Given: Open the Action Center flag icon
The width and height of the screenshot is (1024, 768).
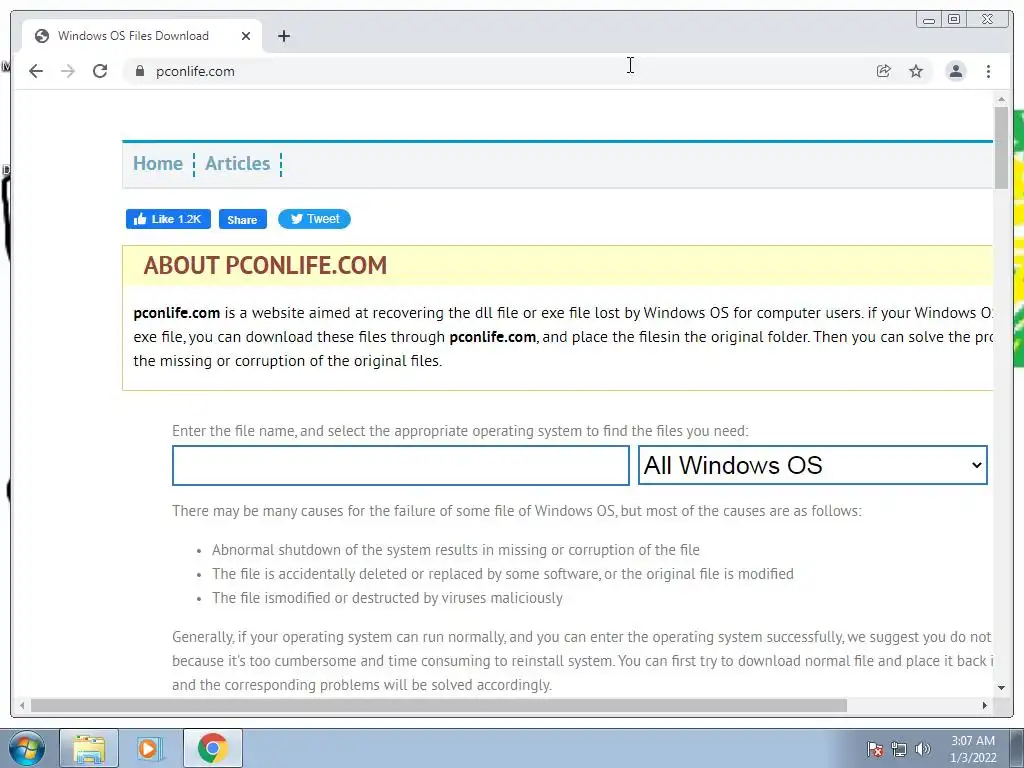Looking at the screenshot, I should (874, 749).
